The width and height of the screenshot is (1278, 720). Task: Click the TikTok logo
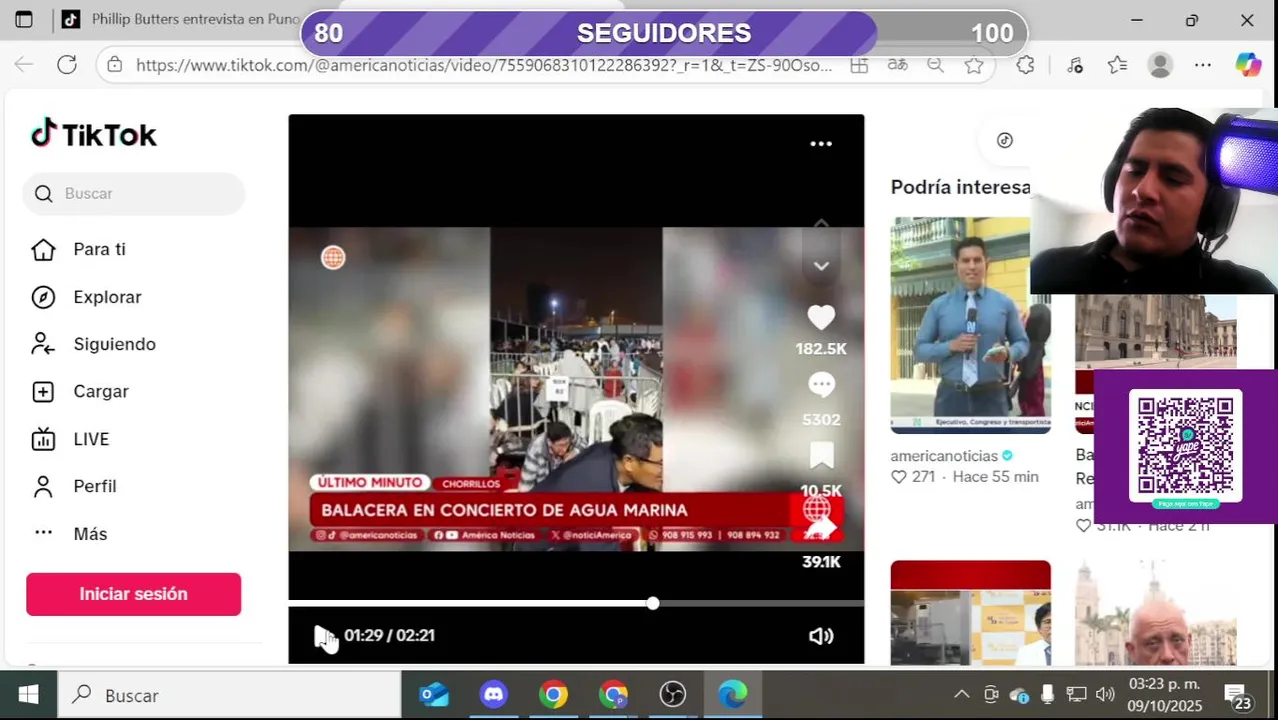94,134
